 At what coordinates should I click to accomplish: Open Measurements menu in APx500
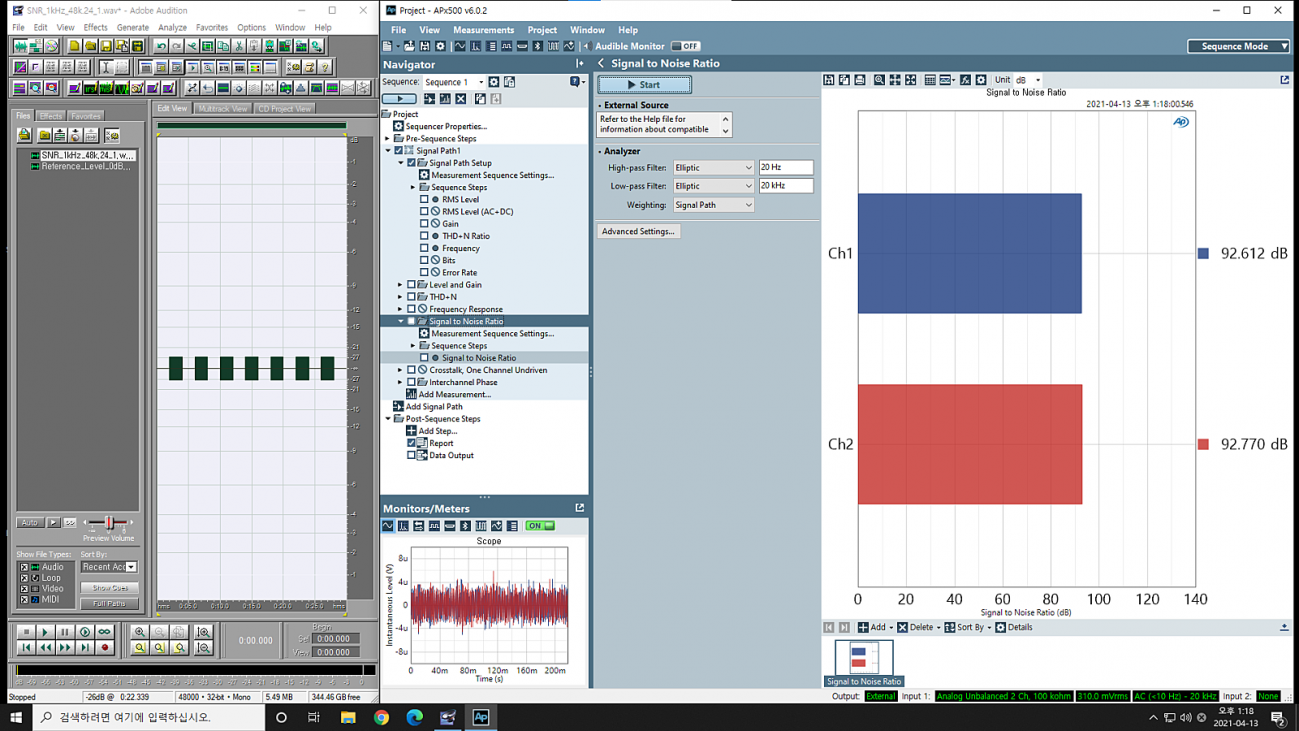click(x=483, y=30)
